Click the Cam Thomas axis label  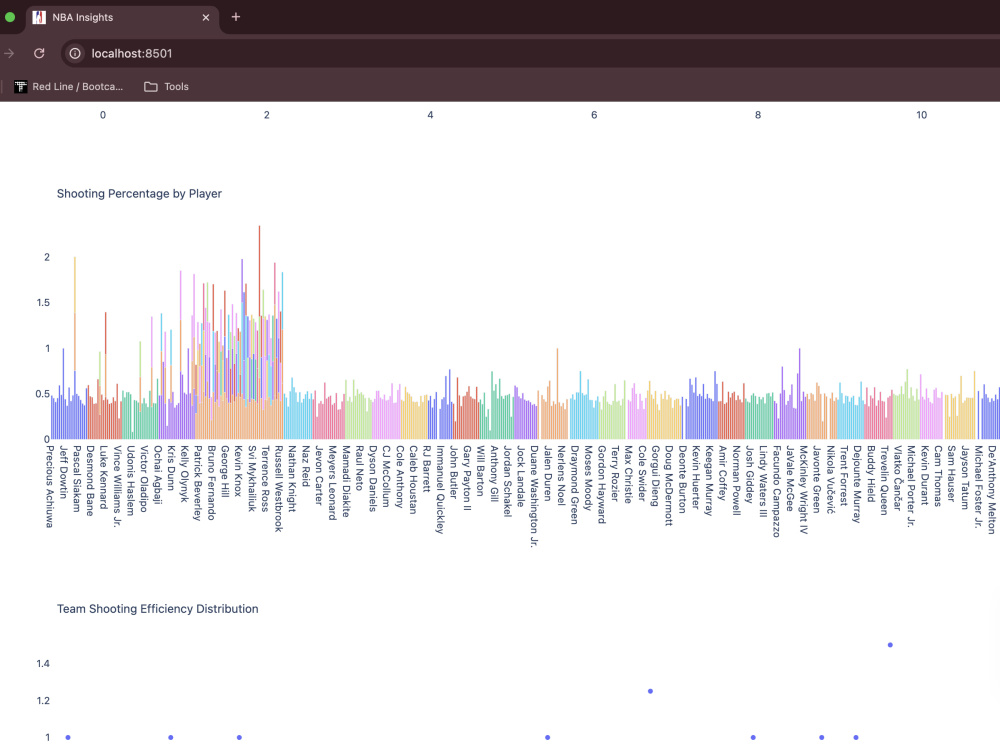point(938,476)
